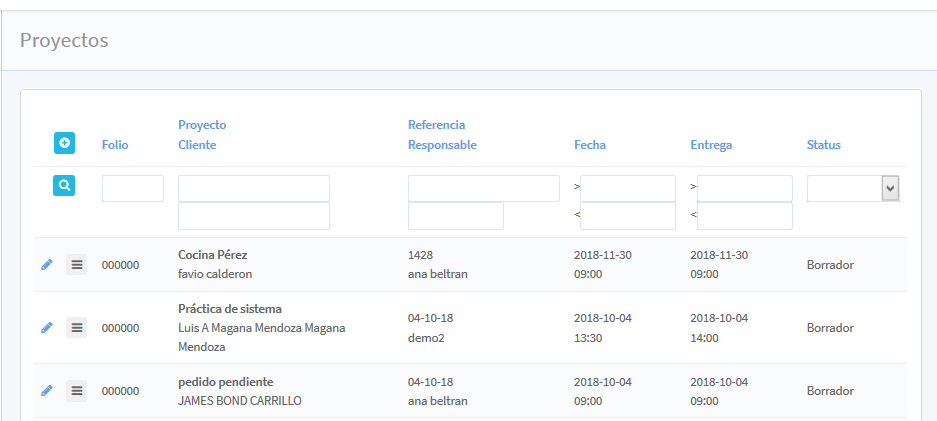The width and height of the screenshot is (937, 421).
Task: Open the menu icon for Cocina Pérez
Action: click(x=77, y=265)
